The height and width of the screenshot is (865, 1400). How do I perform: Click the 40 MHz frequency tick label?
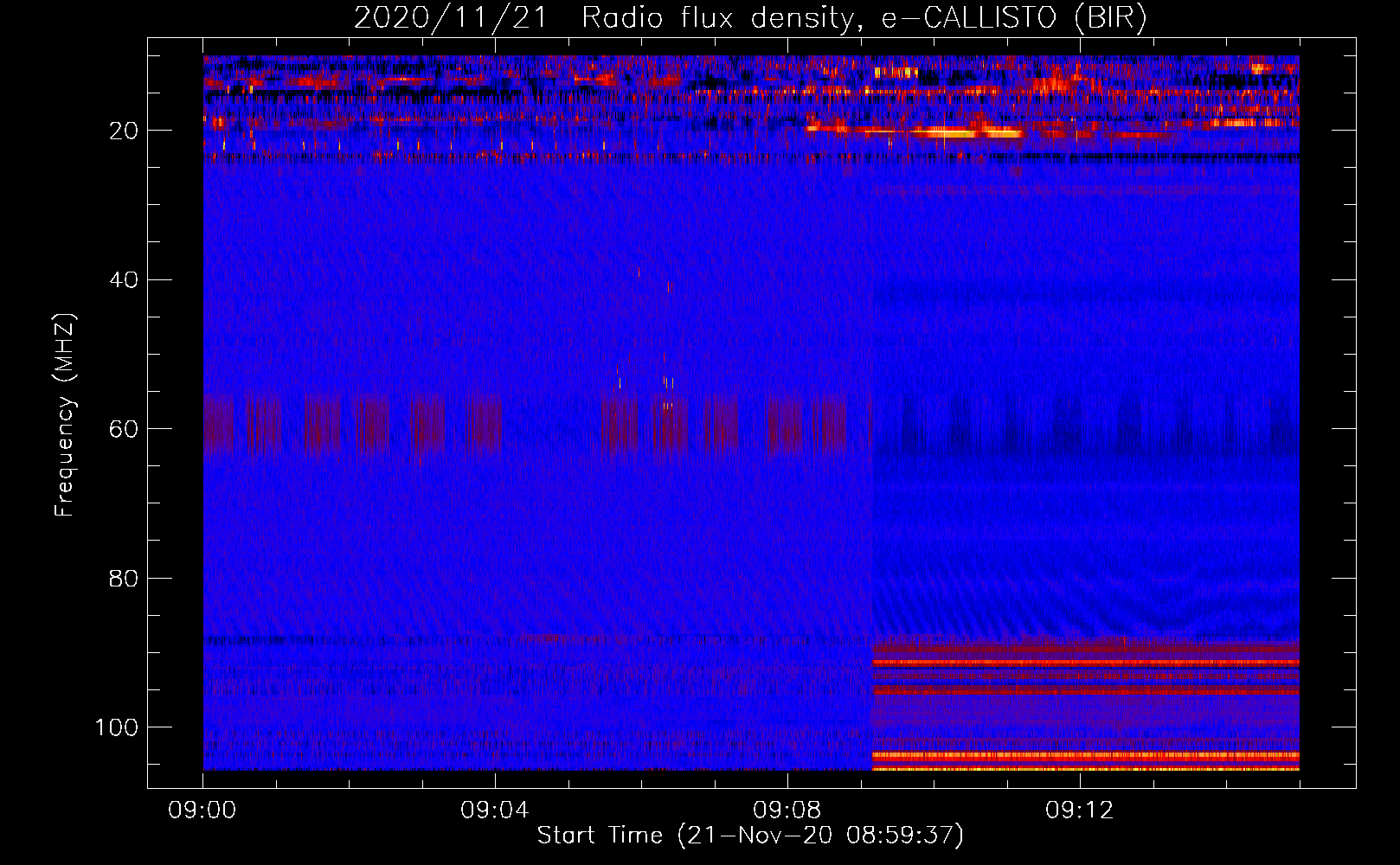click(x=124, y=280)
